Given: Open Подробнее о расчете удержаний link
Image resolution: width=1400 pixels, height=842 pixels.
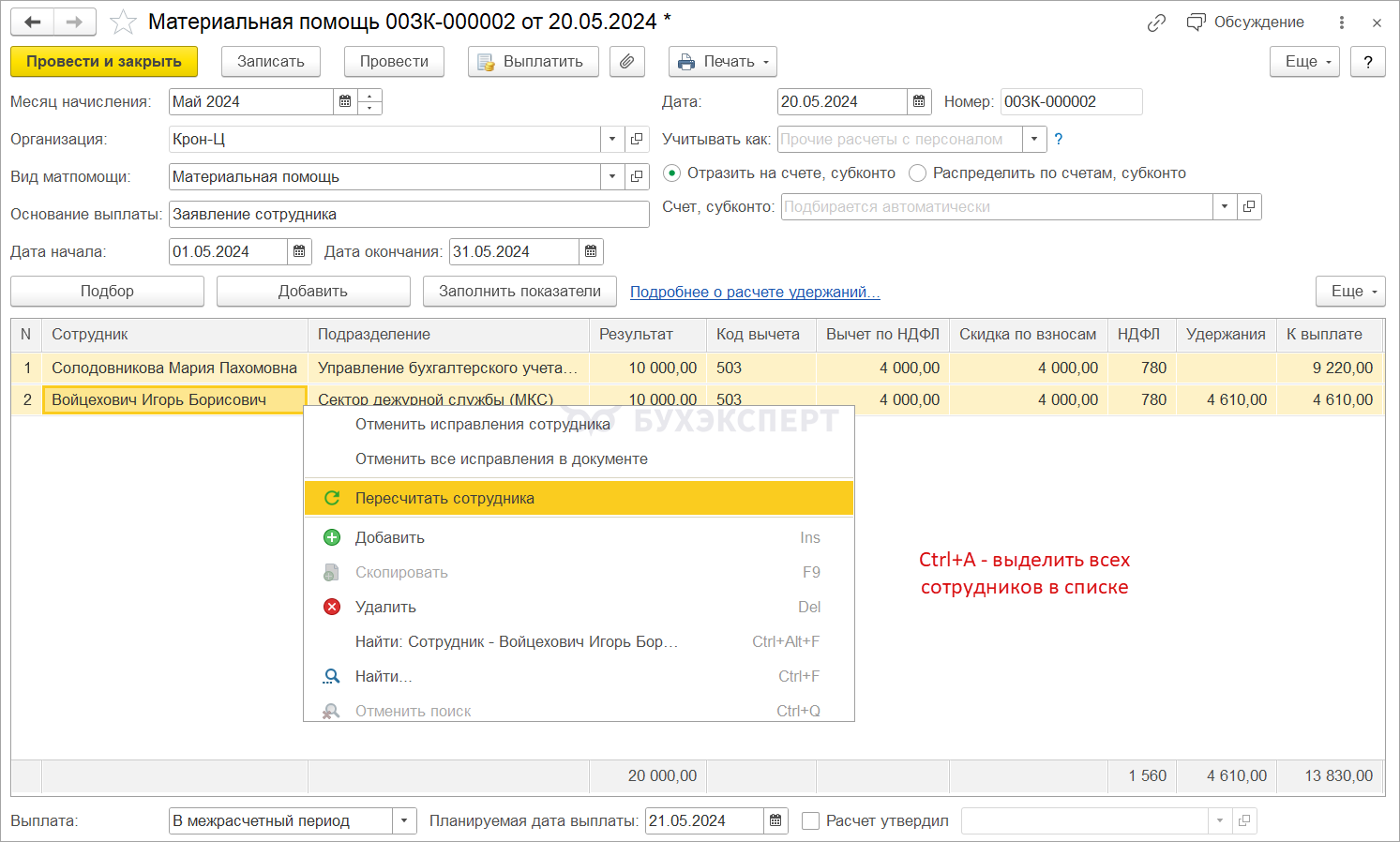Looking at the screenshot, I should tap(754, 292).
